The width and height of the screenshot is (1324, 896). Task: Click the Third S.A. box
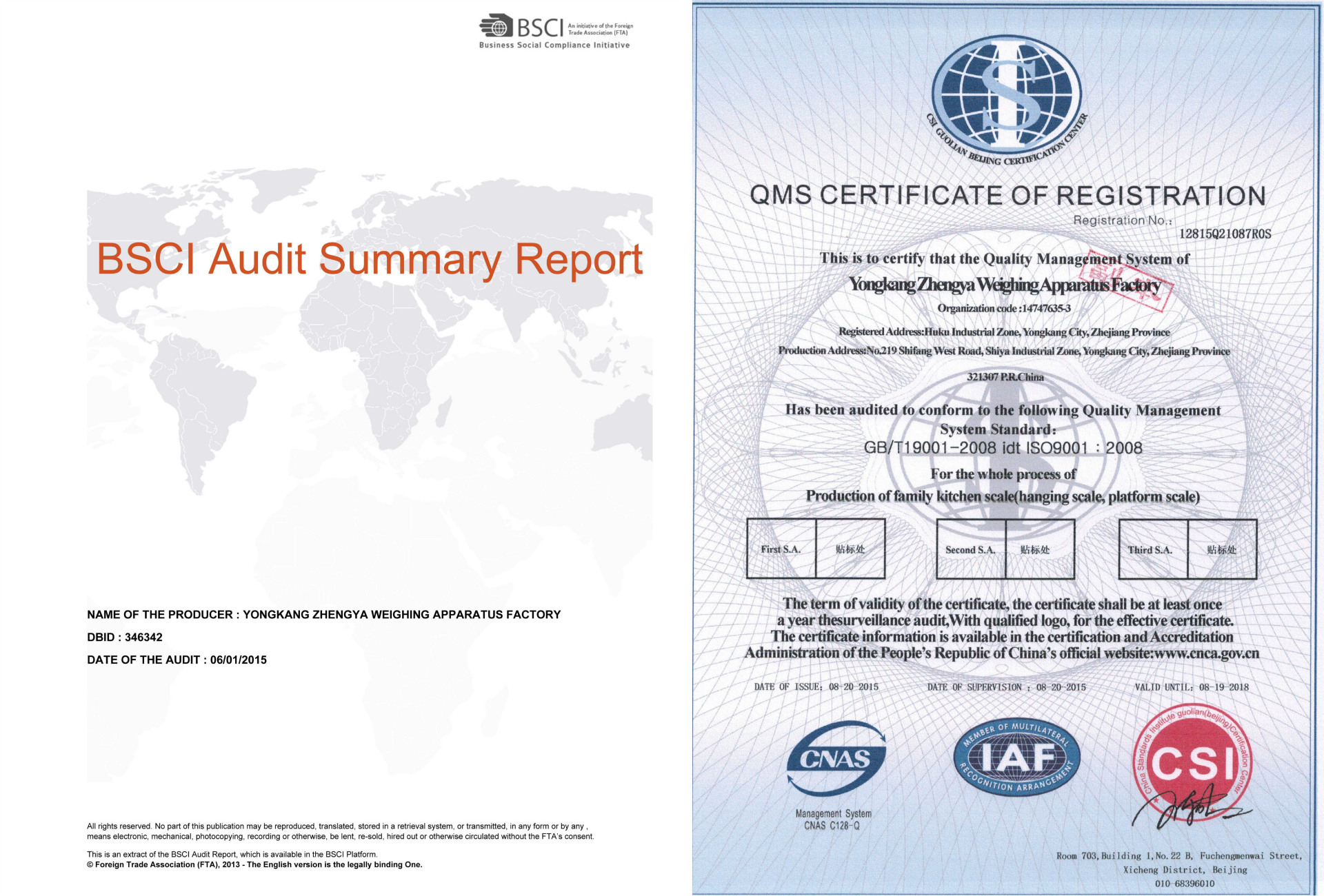tap(1150, 549)
